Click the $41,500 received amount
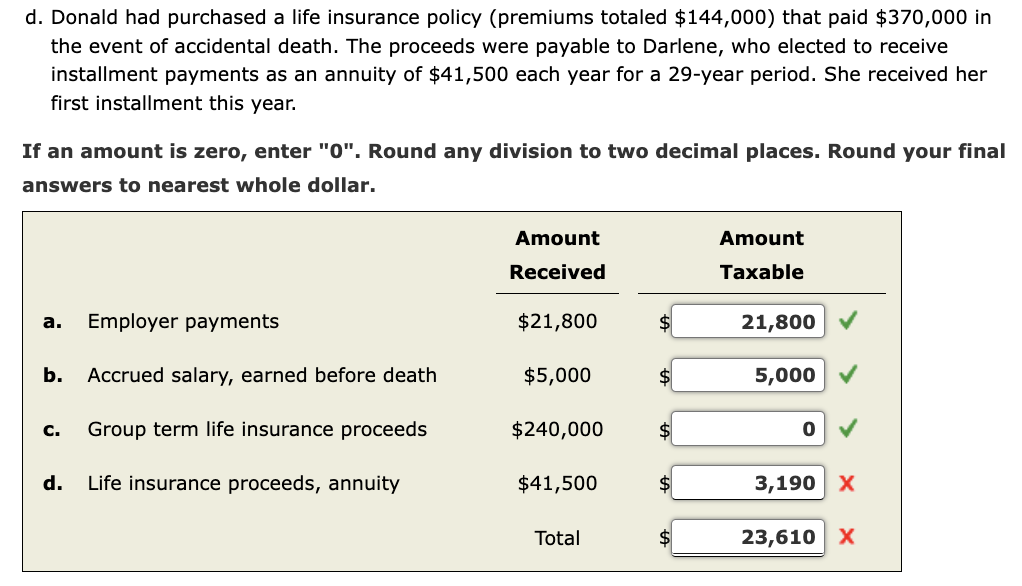The image size is (1022, 586). pyautogui.click(x=557, y=483)
